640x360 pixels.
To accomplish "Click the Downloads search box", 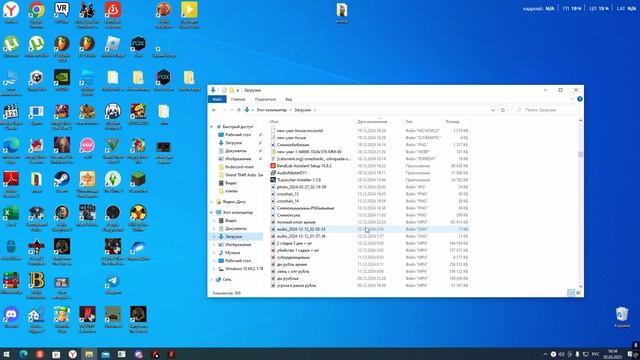I will click(x=545, y=110).
